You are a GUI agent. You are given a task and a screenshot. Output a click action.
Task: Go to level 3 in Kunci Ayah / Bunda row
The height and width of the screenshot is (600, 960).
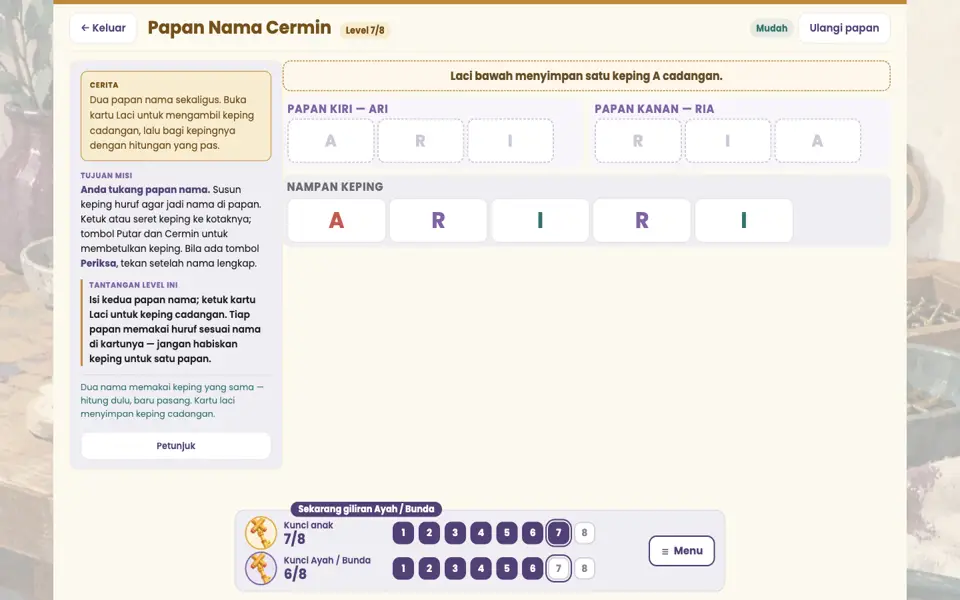coord(455,568)
